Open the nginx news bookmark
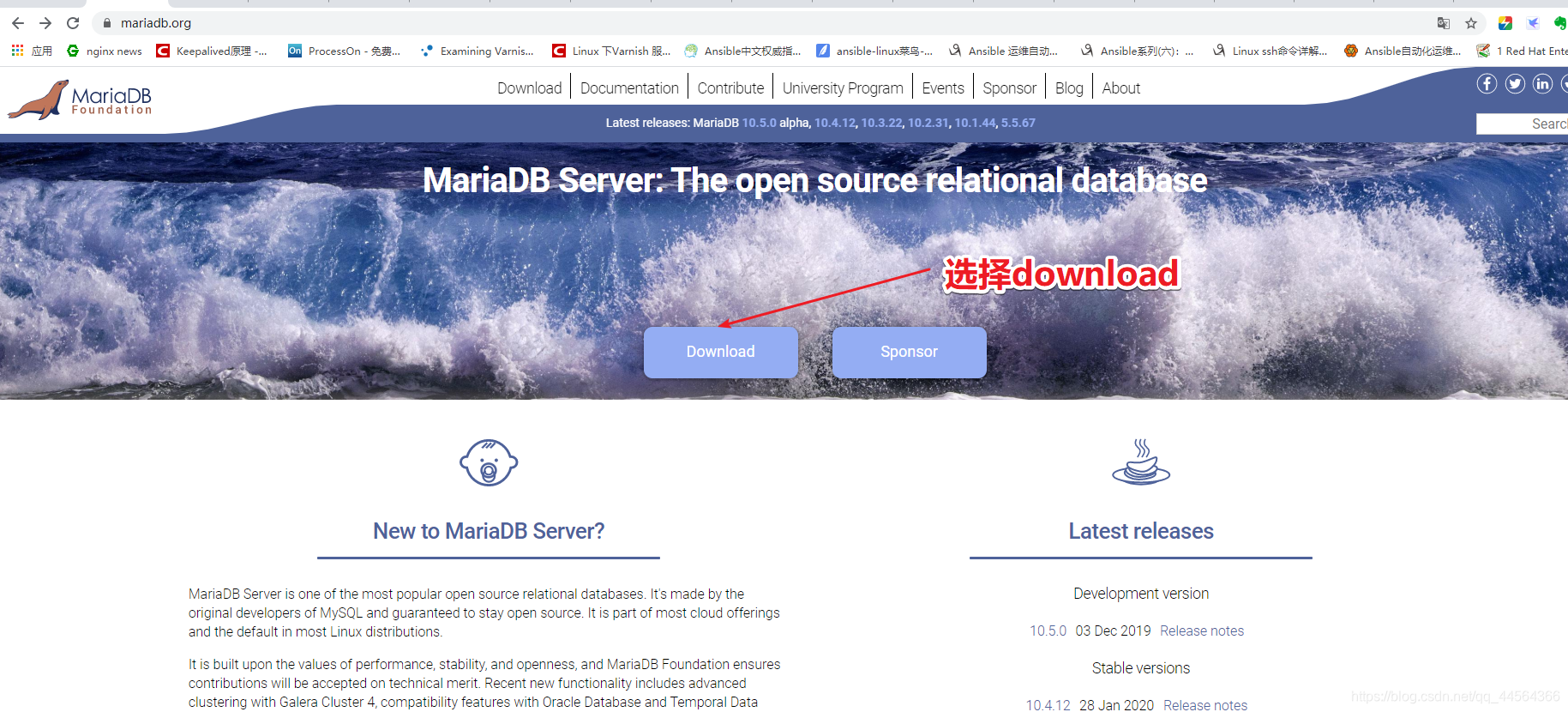The height and width of the screenshot is (712, 1568). (105, 51)
